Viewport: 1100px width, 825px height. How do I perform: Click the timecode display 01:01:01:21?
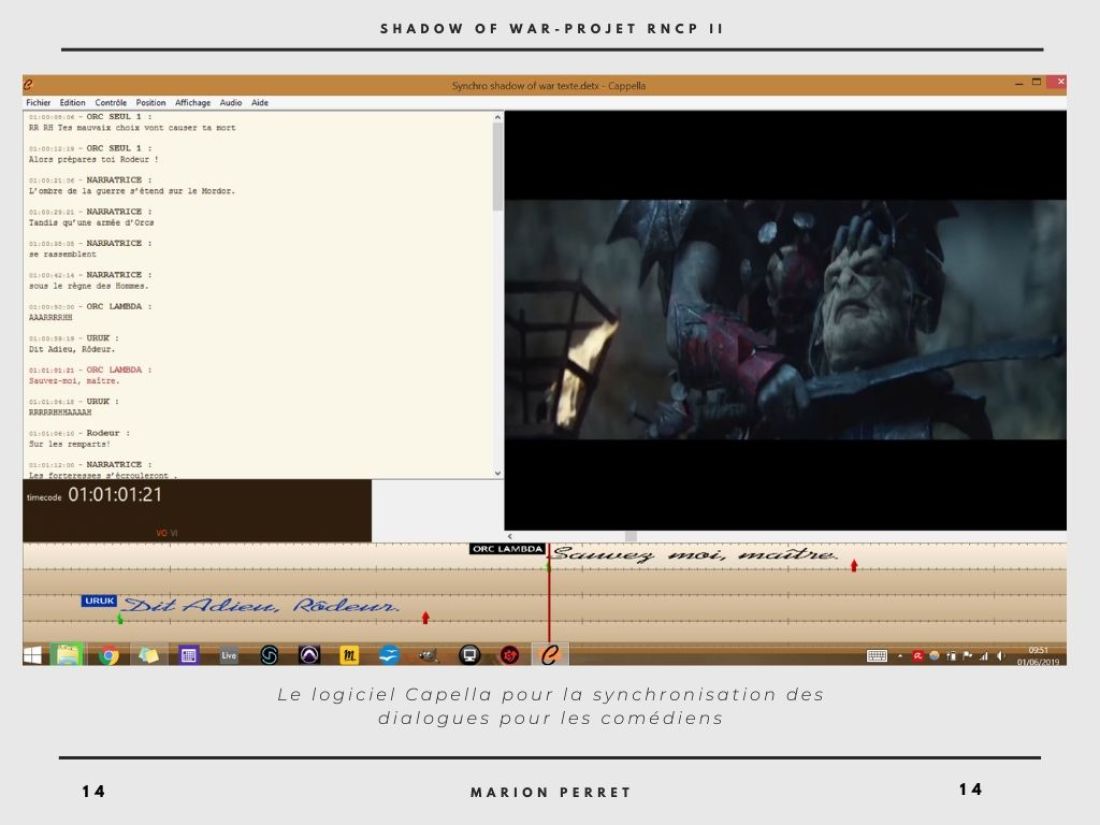coord(114,495)
